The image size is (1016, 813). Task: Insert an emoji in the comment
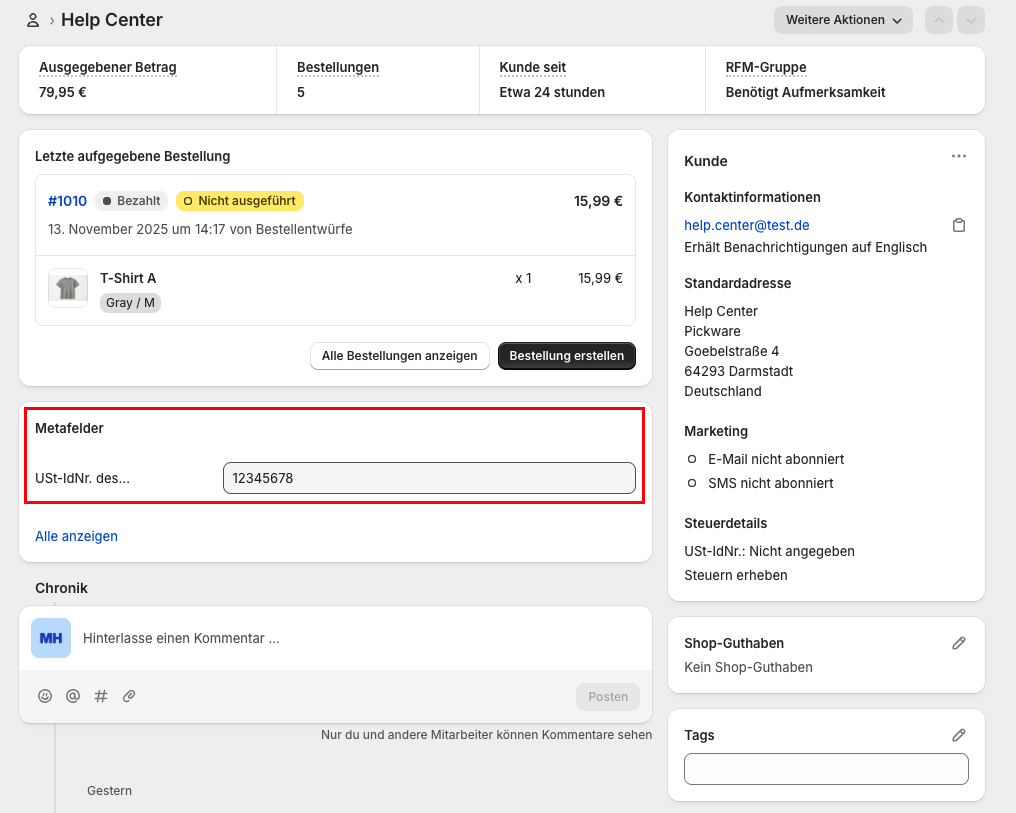click(x=45, y=696)
